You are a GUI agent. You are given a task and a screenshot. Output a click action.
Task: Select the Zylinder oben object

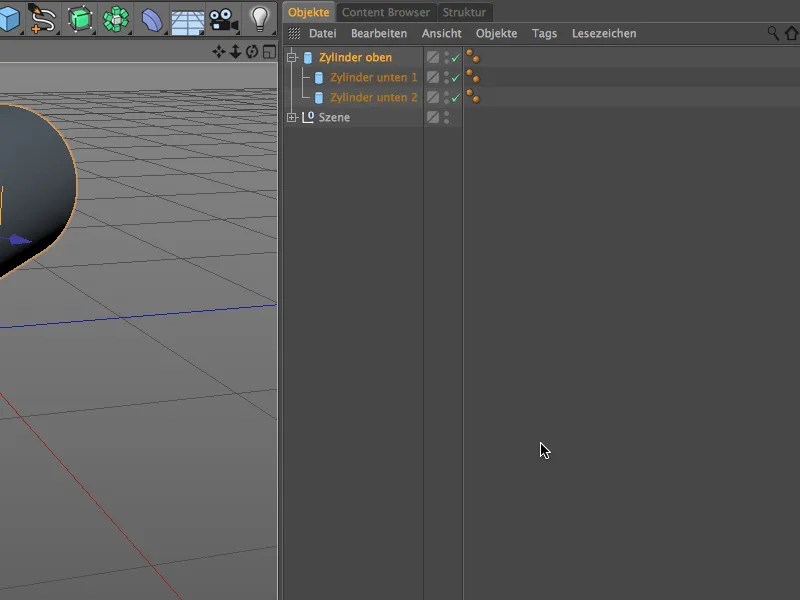click(356, 58)
